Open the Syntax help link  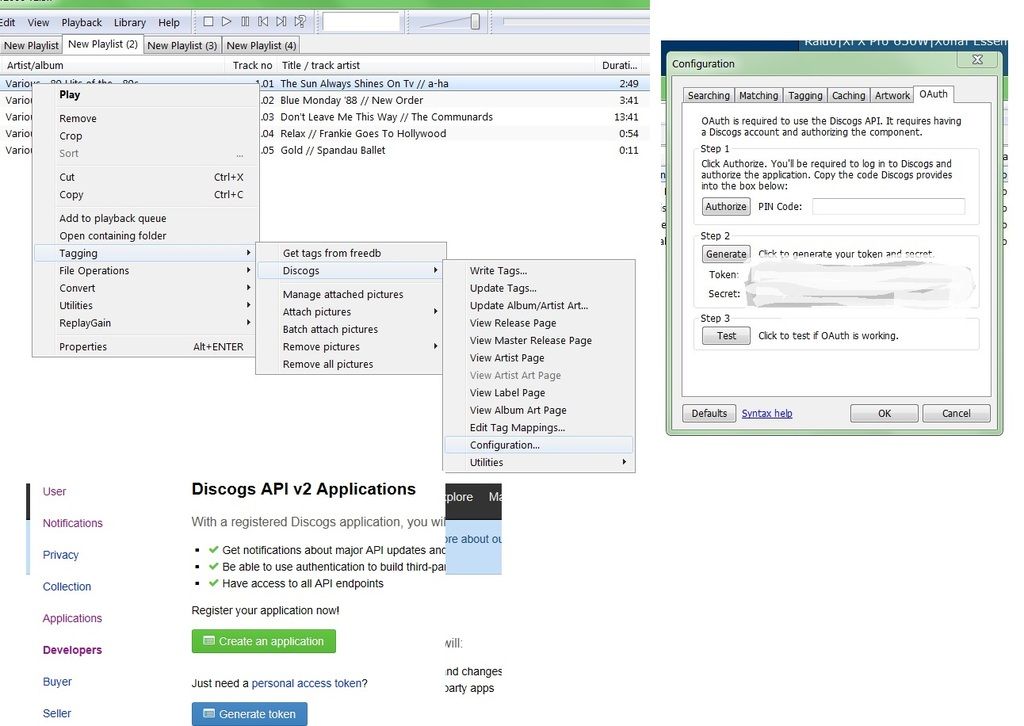[x=767, y=413]
